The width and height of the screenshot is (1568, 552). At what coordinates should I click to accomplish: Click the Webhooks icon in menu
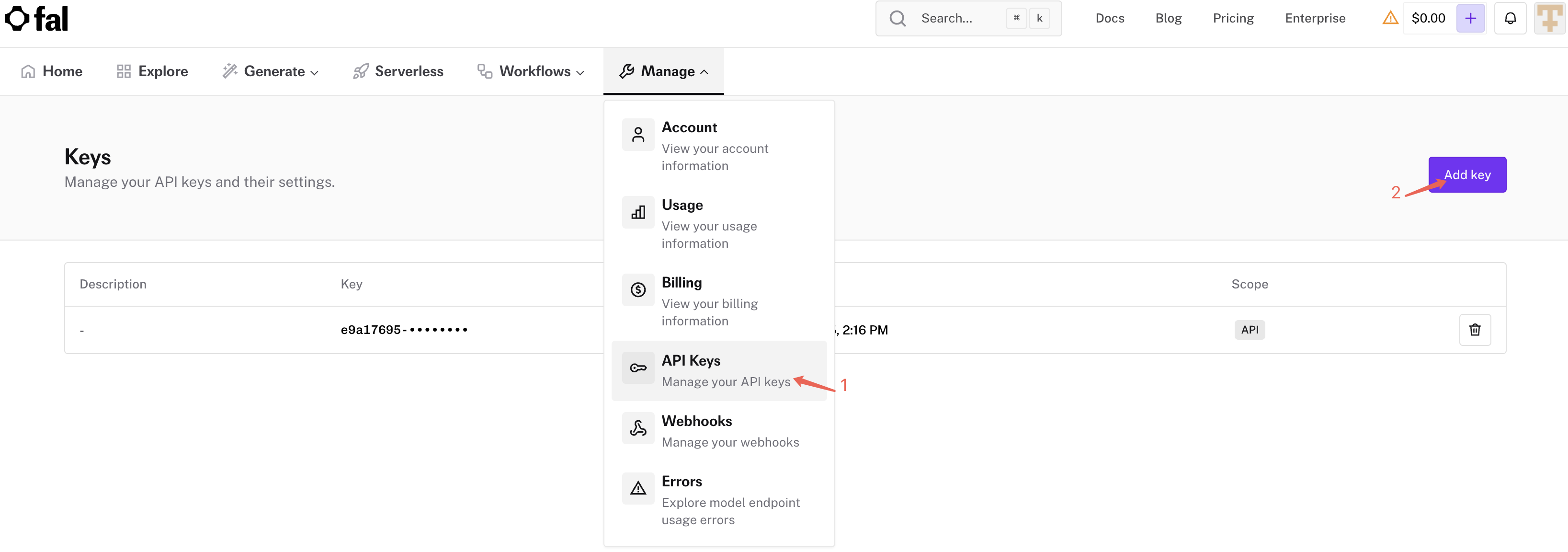[637, 428]
